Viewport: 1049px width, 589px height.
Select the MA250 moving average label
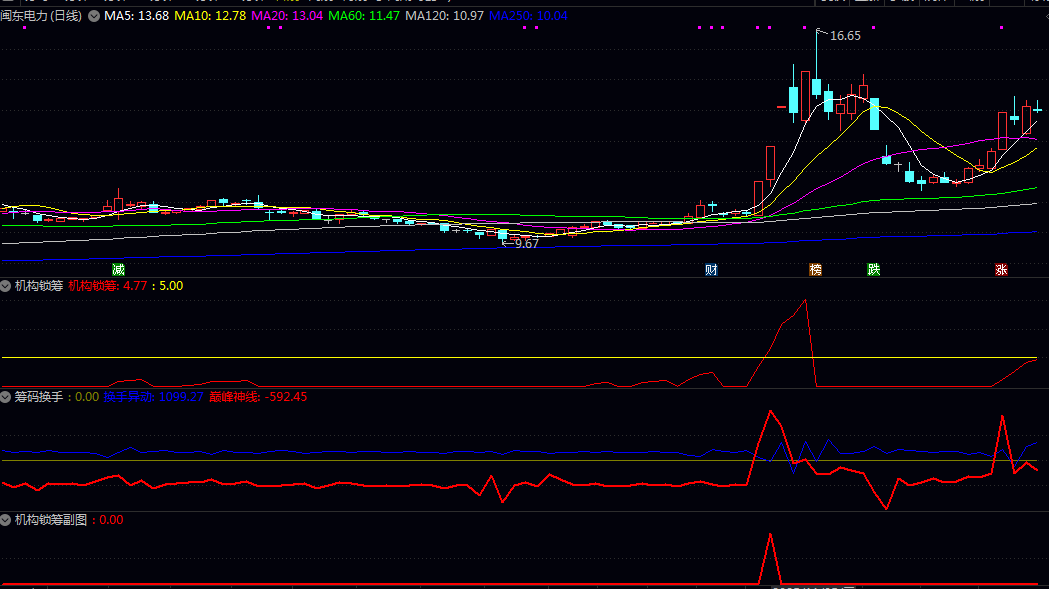(x=528, y=16)
